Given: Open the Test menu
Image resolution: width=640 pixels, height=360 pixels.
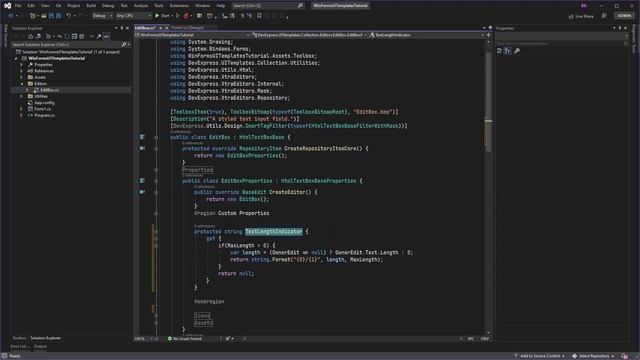Looking at the screenshot, I should tap(124, 6).
